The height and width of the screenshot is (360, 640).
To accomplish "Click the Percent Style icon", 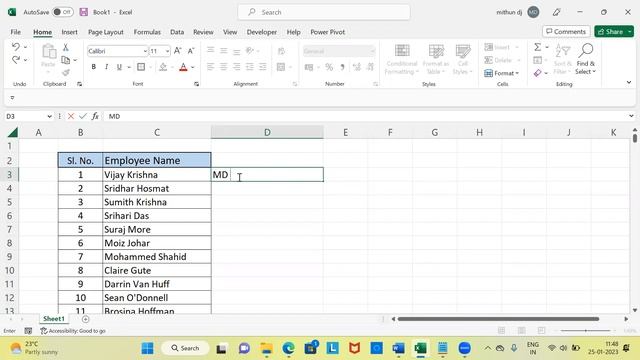I will click(329, 67).
